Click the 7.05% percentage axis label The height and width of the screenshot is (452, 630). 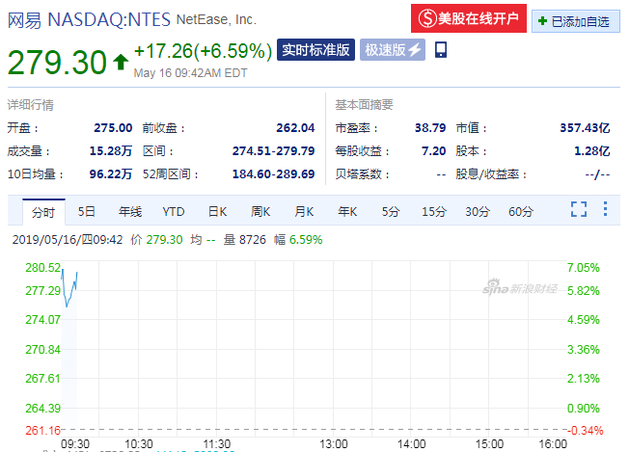click(x=583, y=268)
